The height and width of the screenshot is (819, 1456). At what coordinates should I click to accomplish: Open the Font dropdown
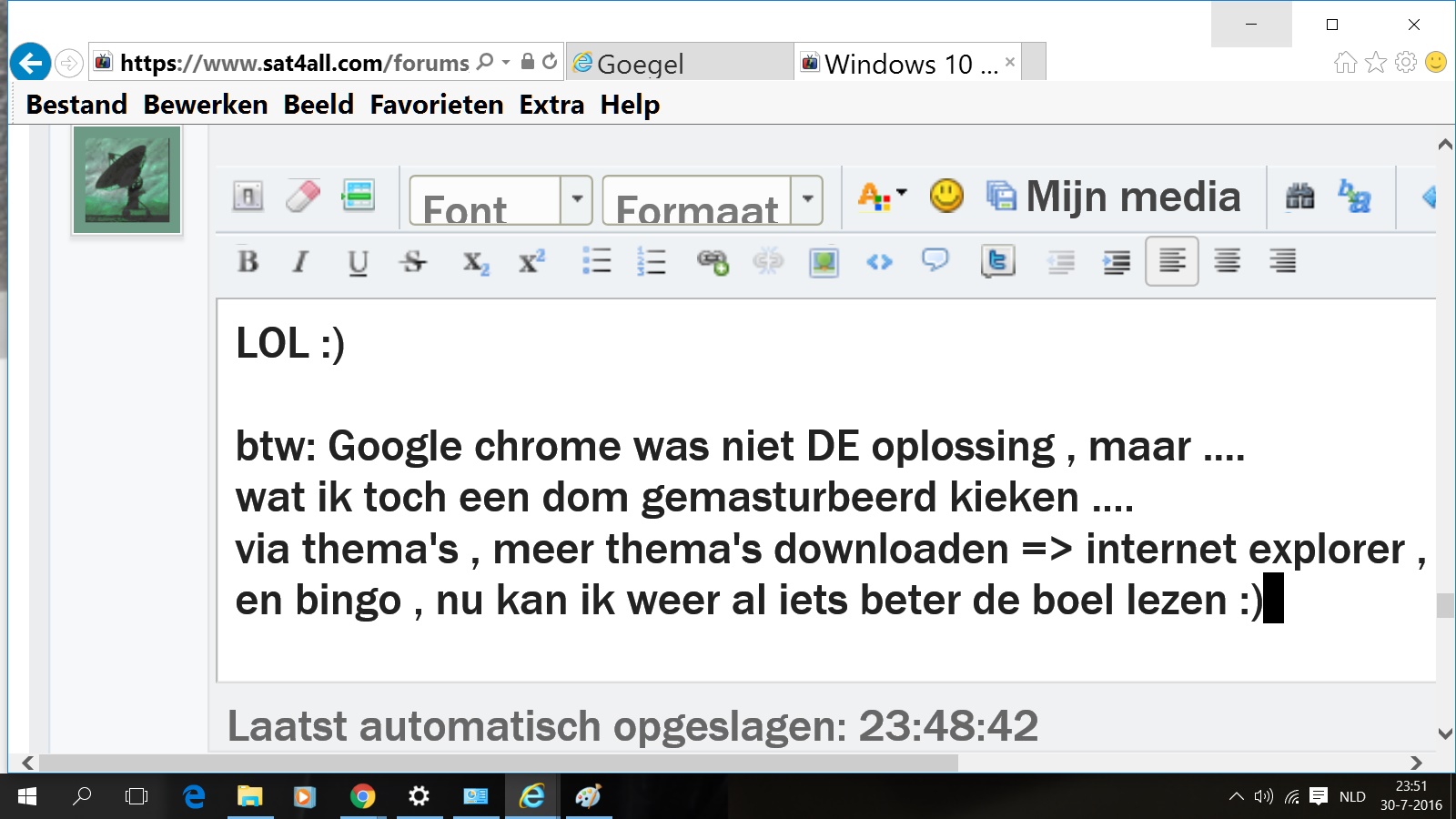click(500, 200)
